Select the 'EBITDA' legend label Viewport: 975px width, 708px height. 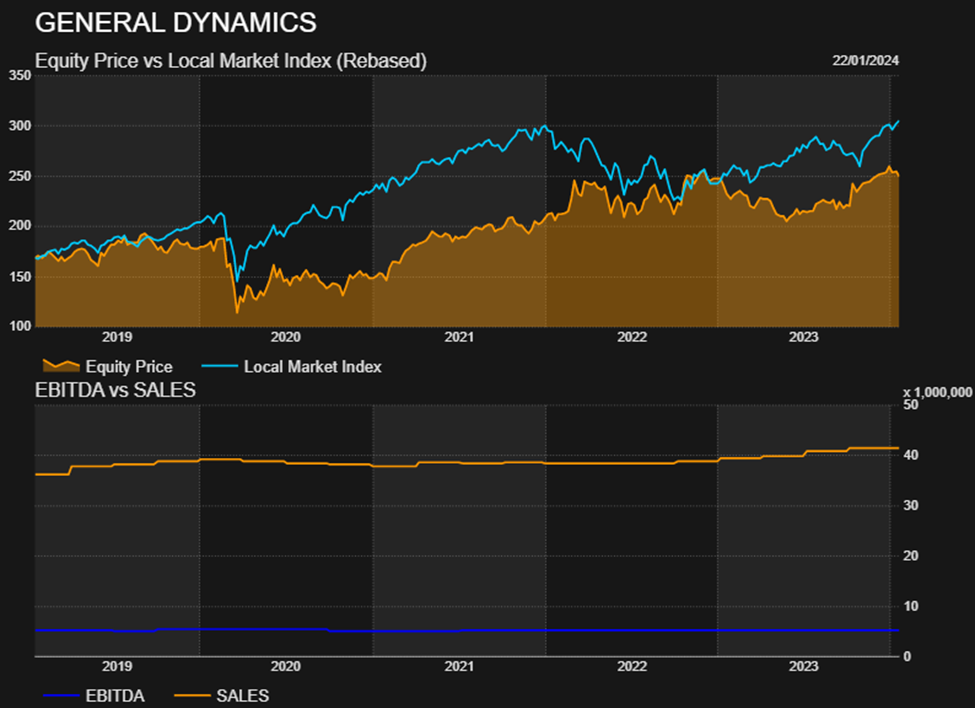pos(115,696)
